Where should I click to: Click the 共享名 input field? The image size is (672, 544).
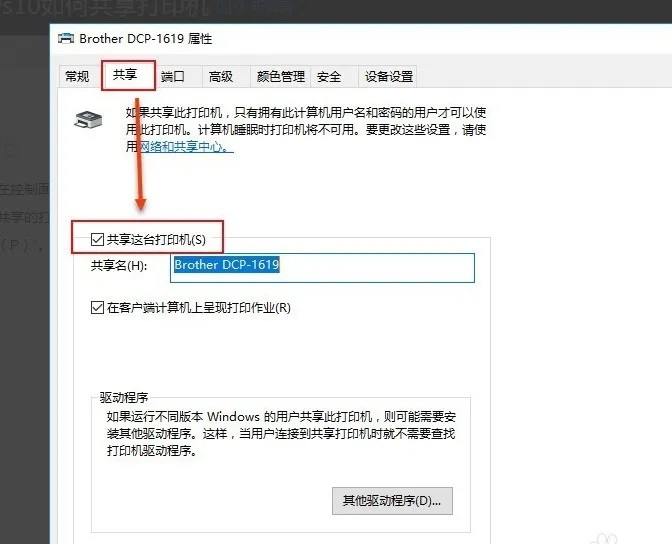click(x=322, y=268)
